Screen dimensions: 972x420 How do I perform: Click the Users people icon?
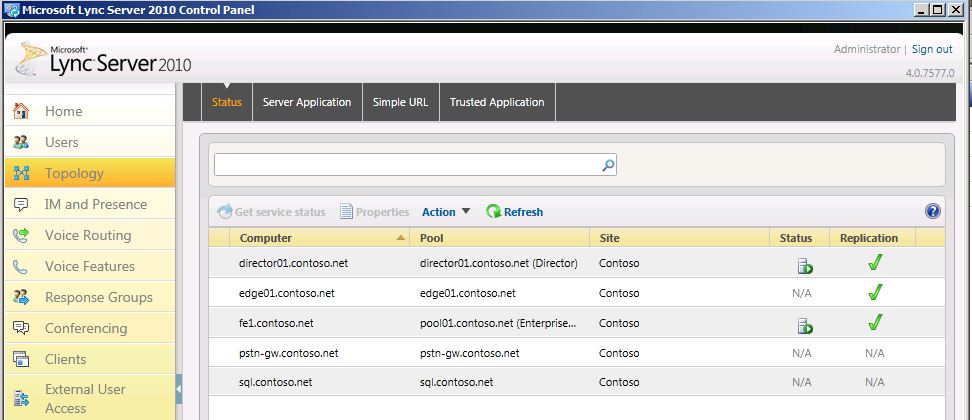21,142
